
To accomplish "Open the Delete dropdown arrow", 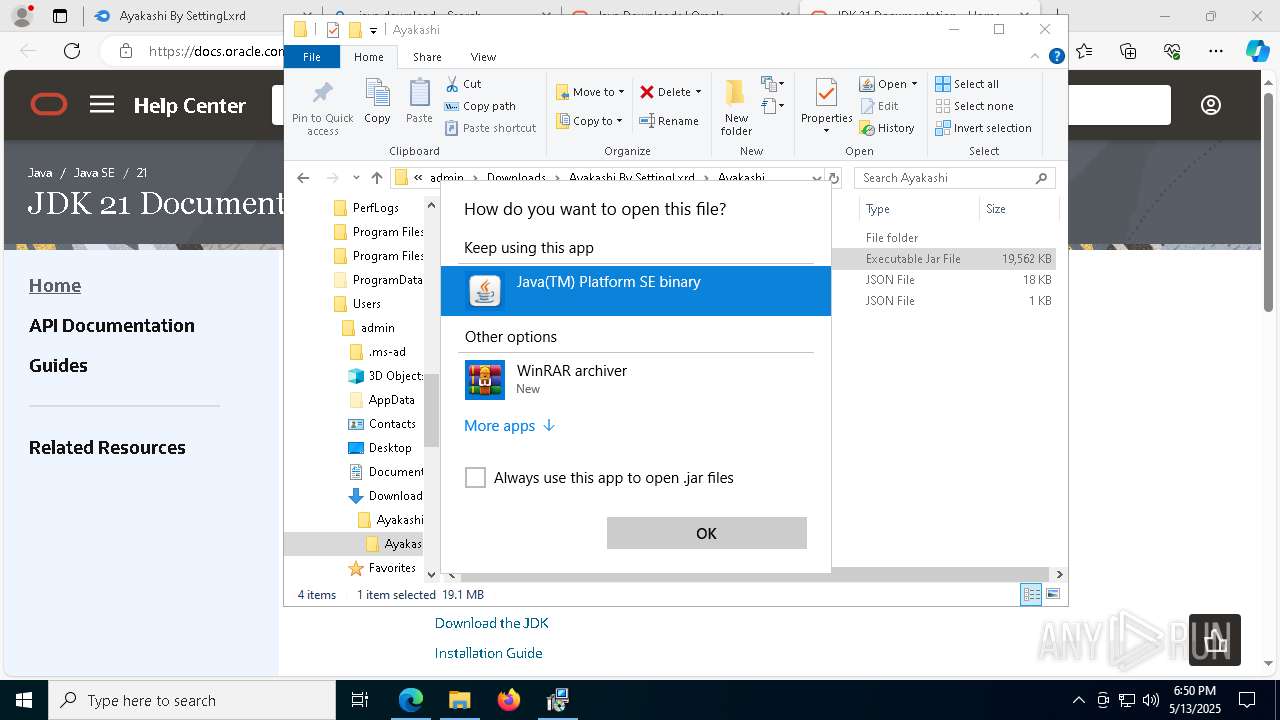I will [698, 92].
